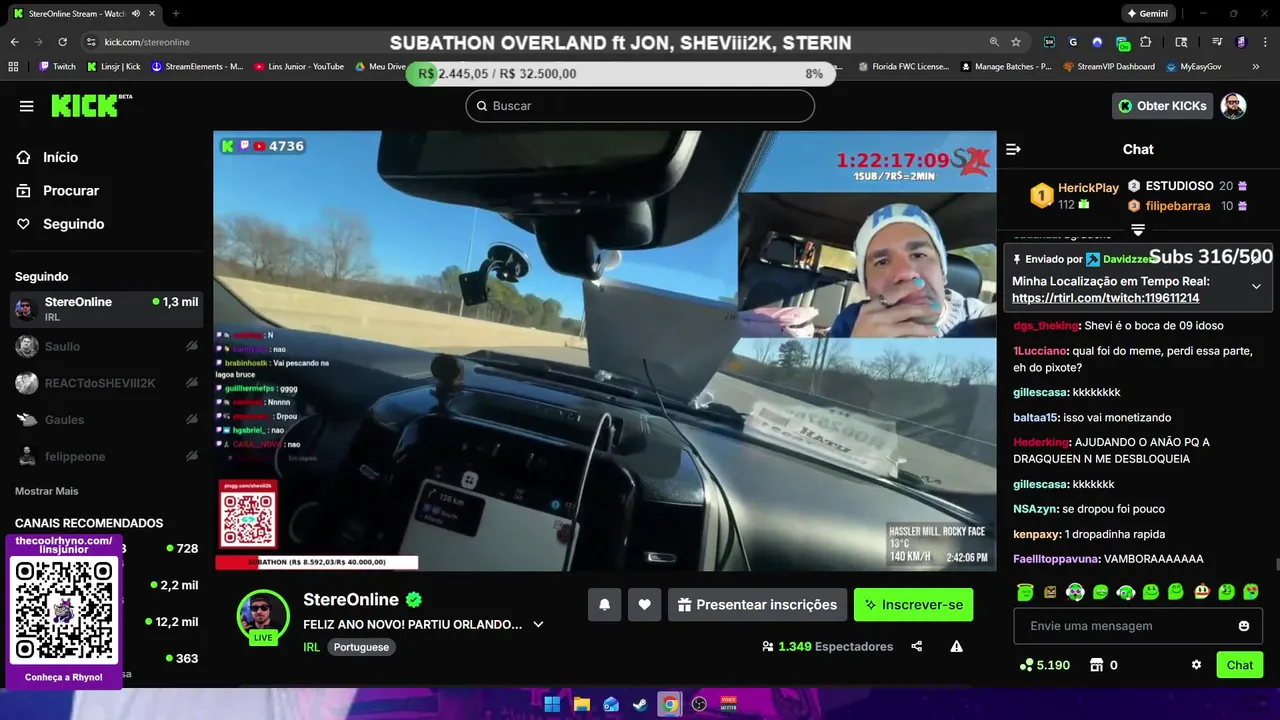Image resolution: width=1280 pixels, height=720 pixels.
Task: Open the Kick hamburger sidebar menu
Action: tap(27, 106)
